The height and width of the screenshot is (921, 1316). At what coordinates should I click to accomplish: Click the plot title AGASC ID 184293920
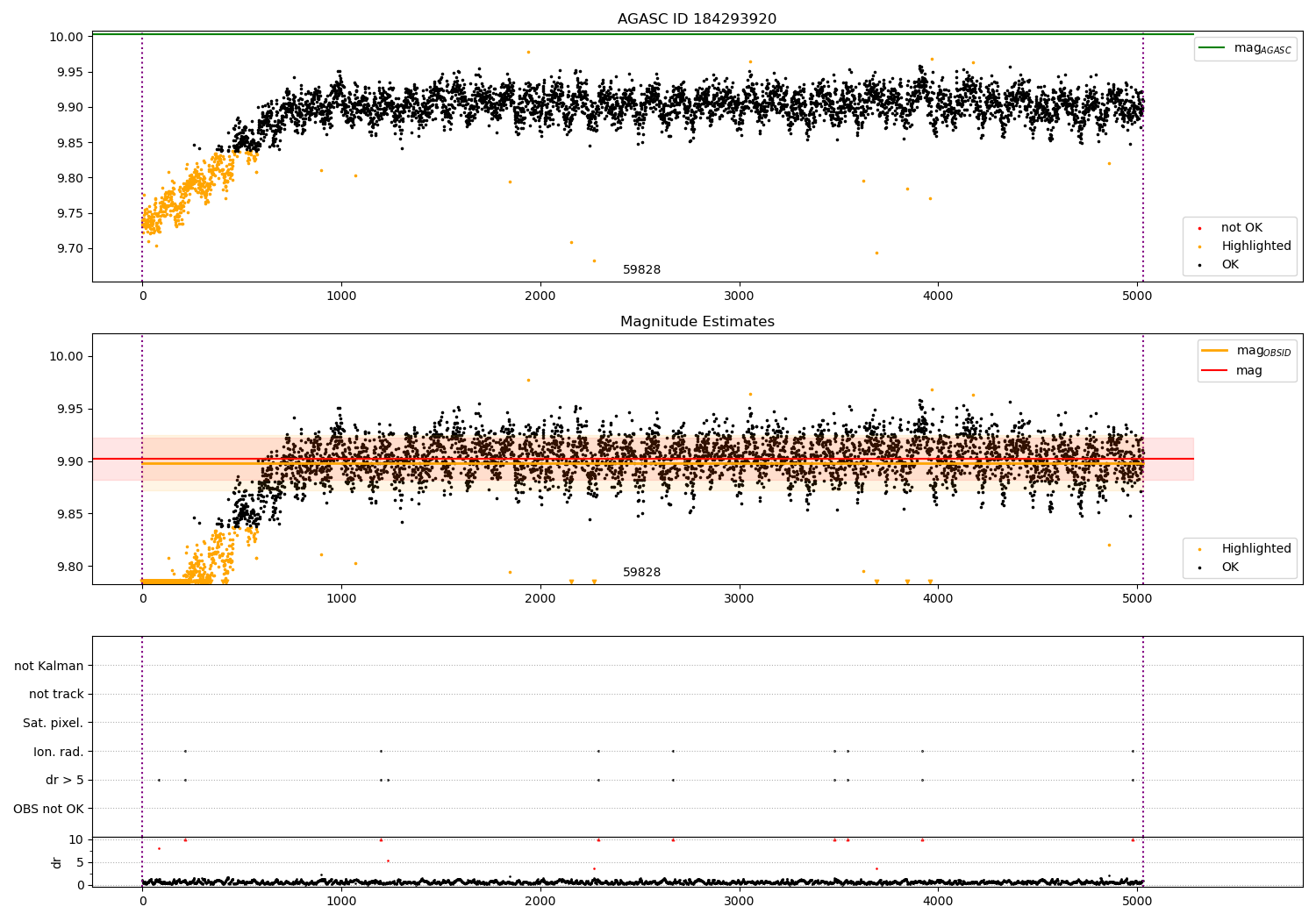tap(697, 19)
